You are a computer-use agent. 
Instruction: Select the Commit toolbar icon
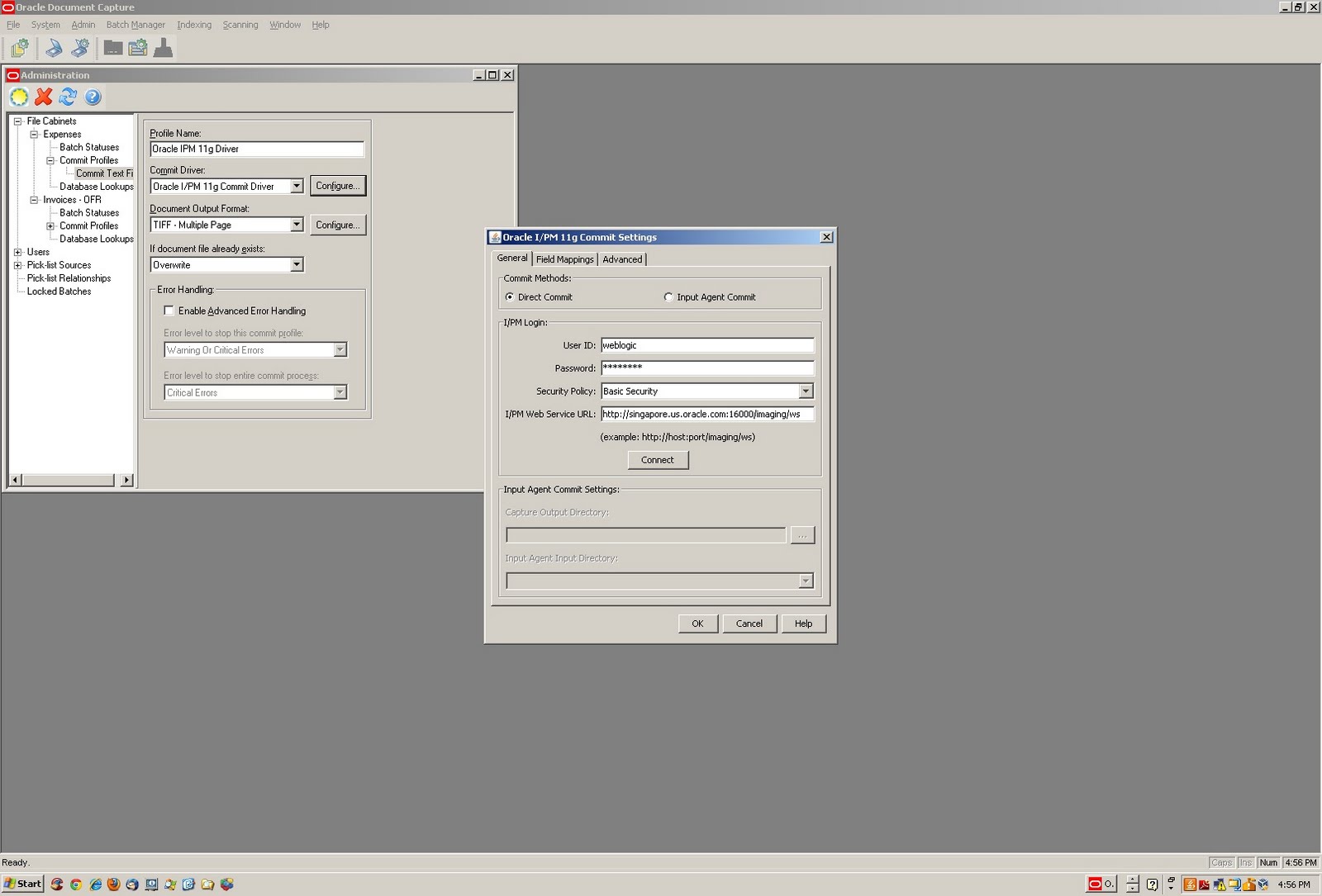[x=164, y=47]
